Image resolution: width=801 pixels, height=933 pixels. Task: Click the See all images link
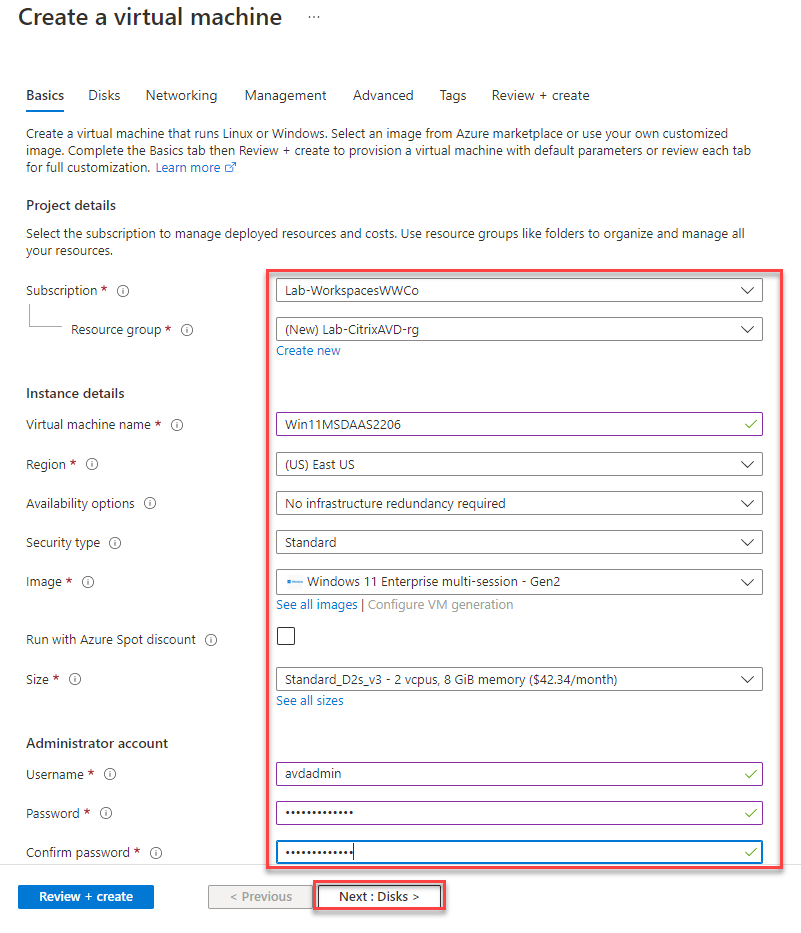317,605
